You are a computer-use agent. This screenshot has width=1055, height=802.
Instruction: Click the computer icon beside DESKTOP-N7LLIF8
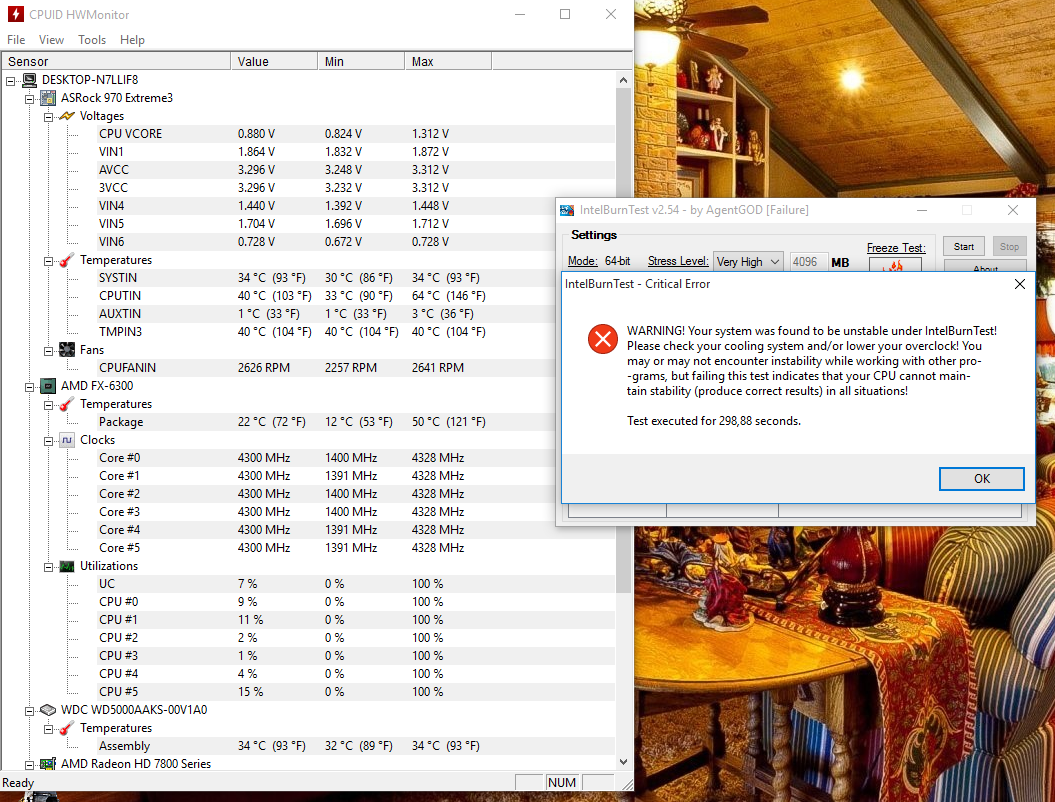tap(30, 80)
